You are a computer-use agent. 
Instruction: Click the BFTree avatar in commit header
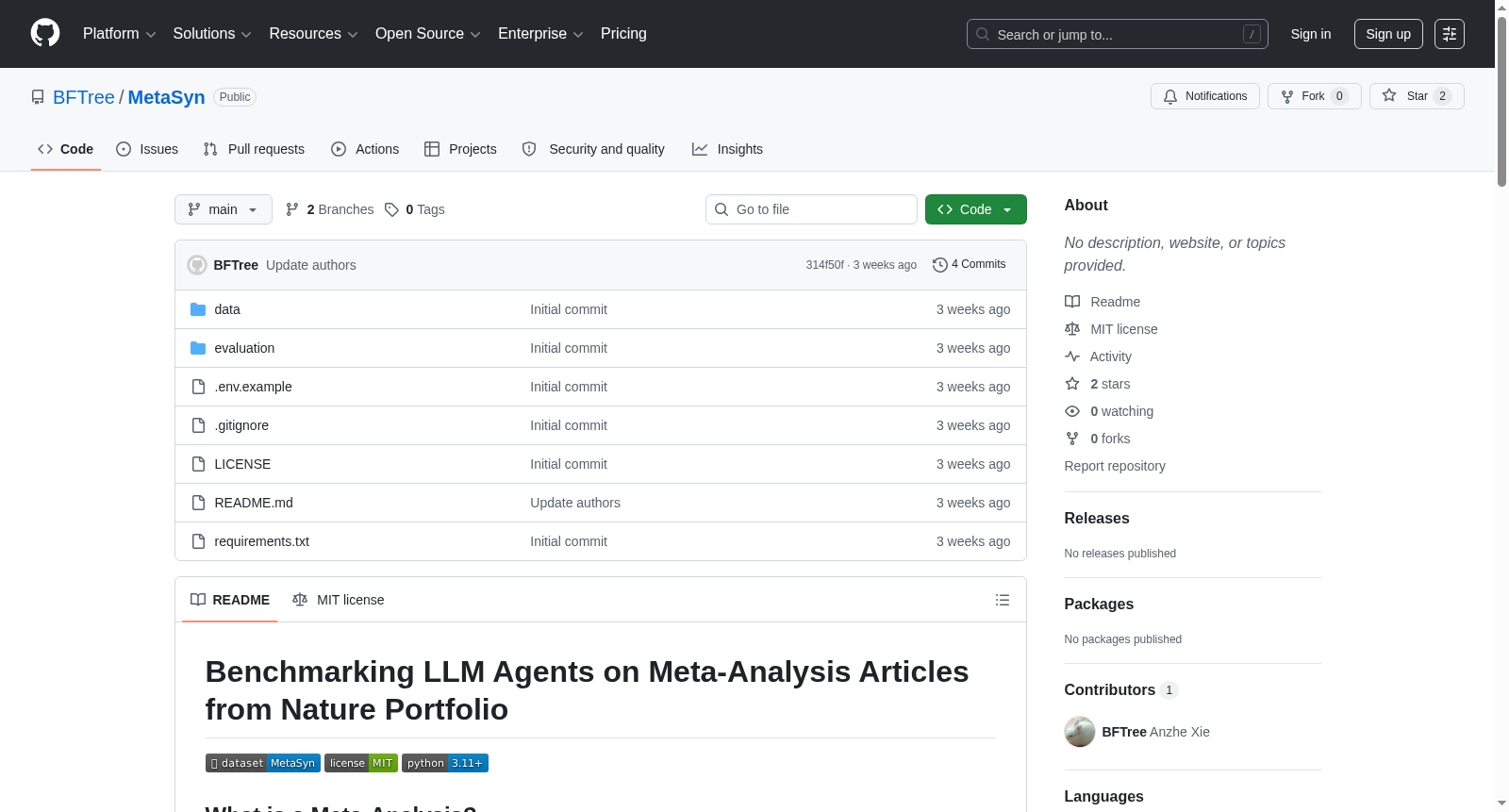[197, 265]
